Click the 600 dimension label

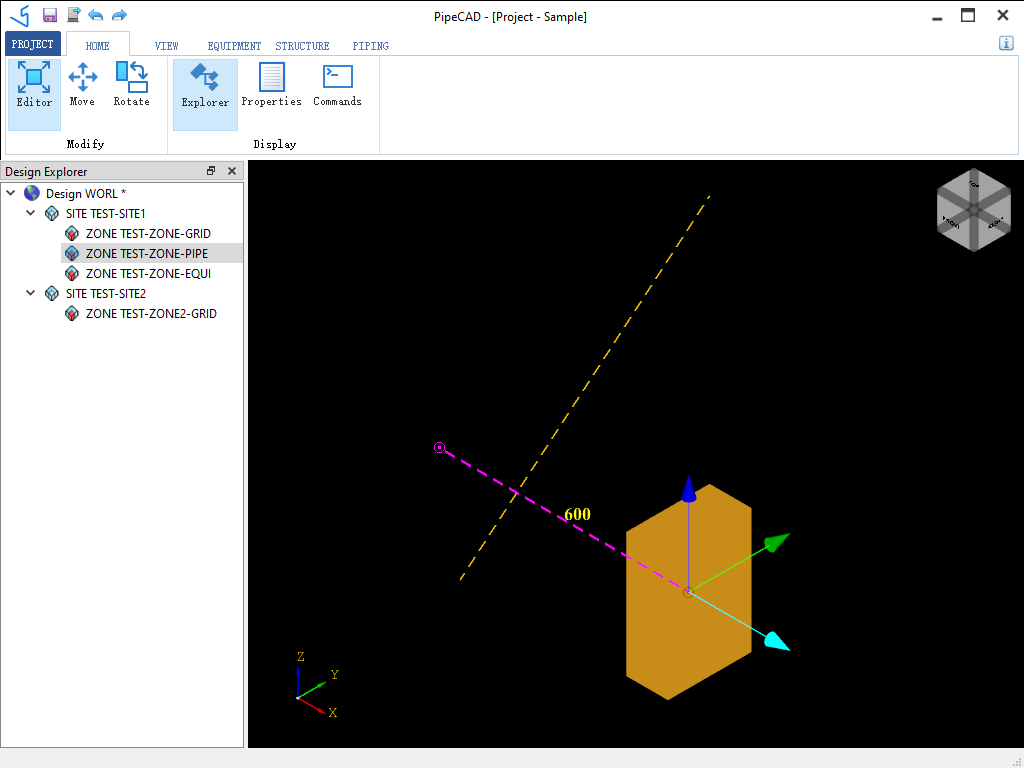[x=577, y=514]
